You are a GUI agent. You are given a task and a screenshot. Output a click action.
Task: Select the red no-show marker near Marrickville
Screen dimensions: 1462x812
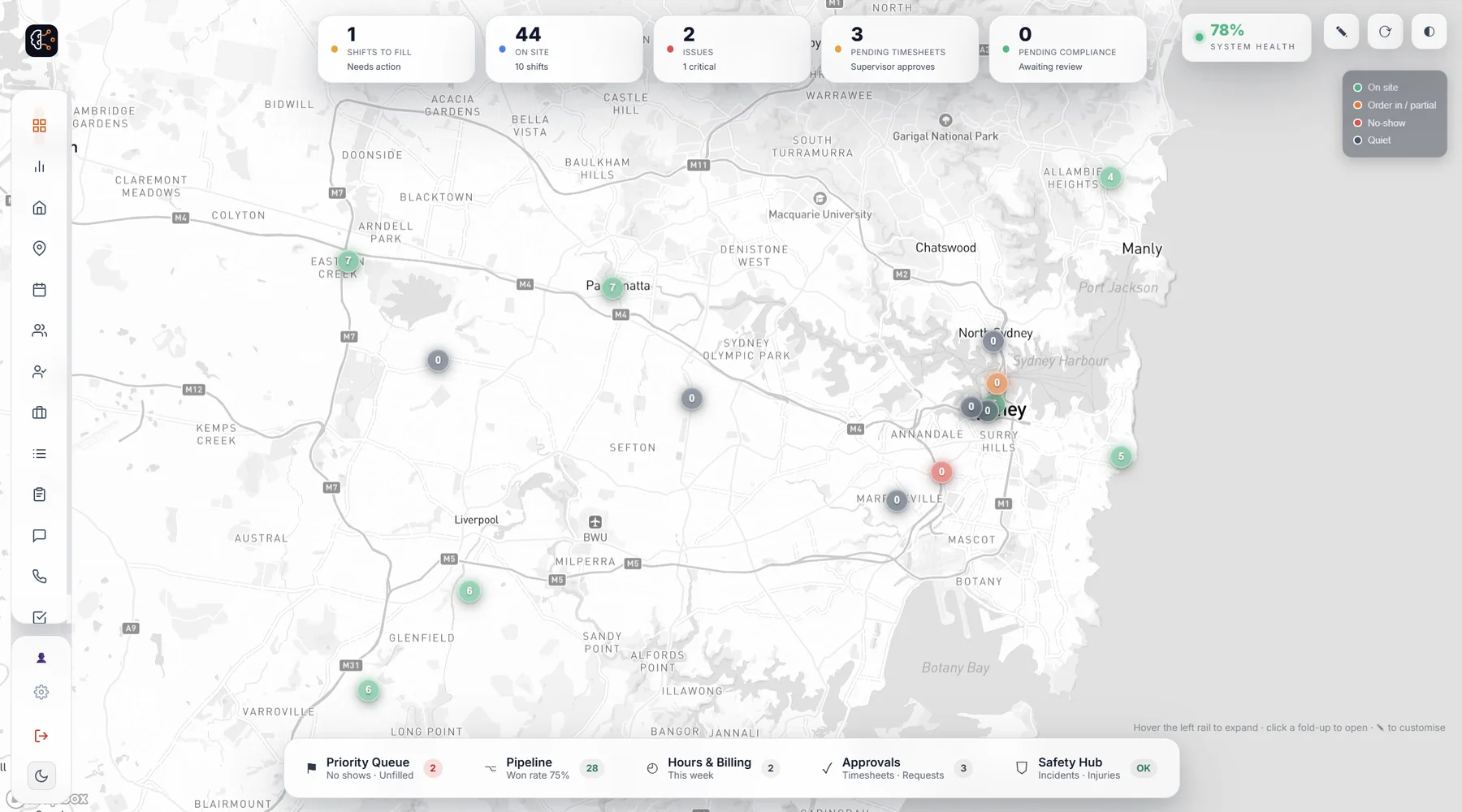point(941,472)
